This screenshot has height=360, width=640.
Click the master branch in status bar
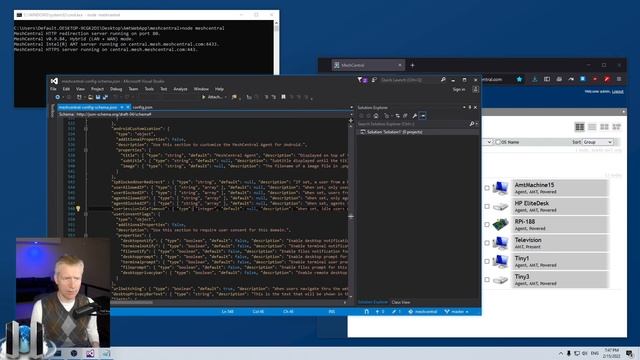pos(457,312)
